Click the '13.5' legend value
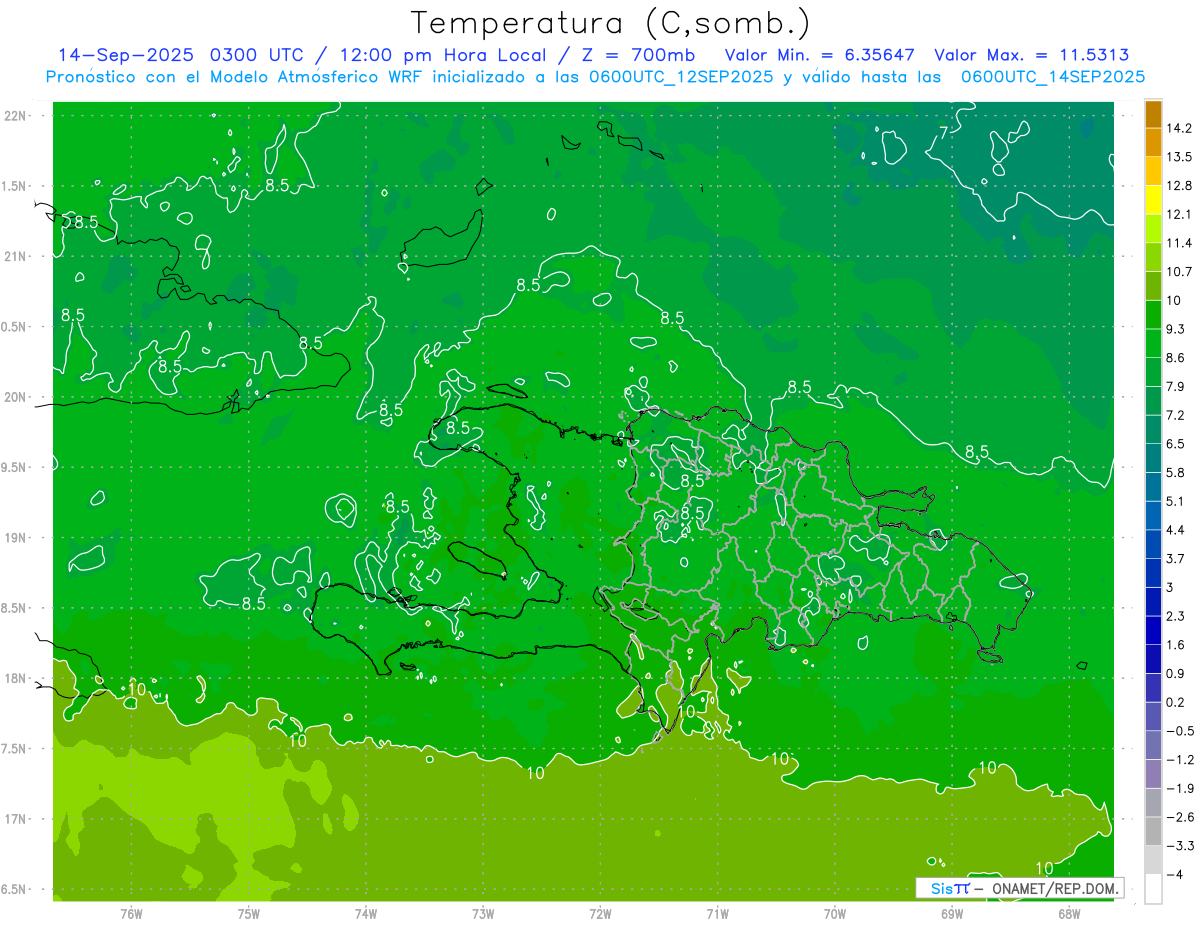The image size is (1200, 927). point(1180,157)
